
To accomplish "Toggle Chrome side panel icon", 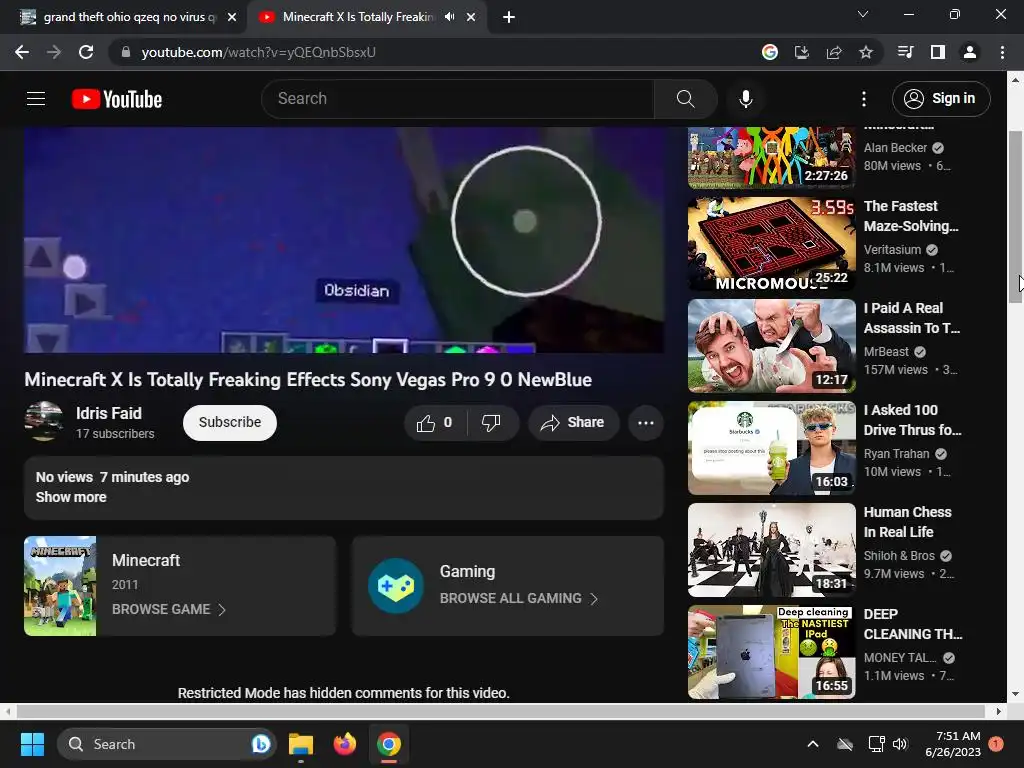I will pyautogui.click(x=938, y=52).
